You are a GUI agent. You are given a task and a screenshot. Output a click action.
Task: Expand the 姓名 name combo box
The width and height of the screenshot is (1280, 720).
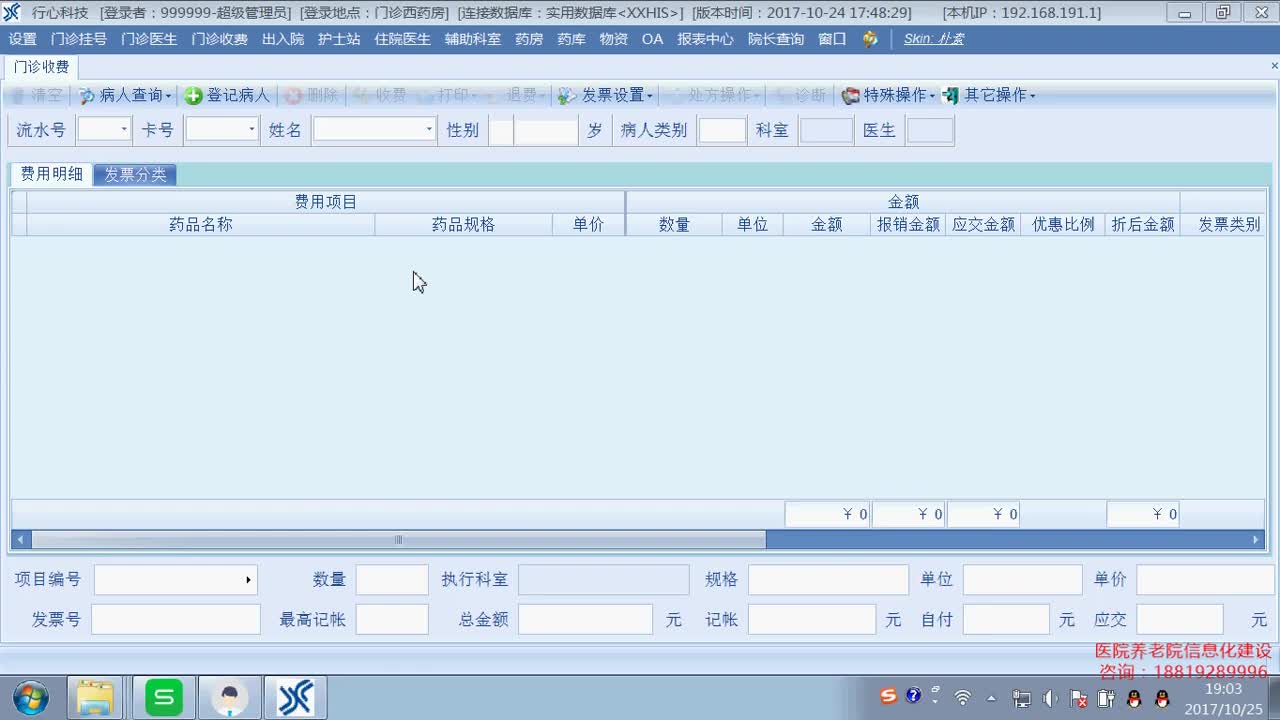coord(428,129)
